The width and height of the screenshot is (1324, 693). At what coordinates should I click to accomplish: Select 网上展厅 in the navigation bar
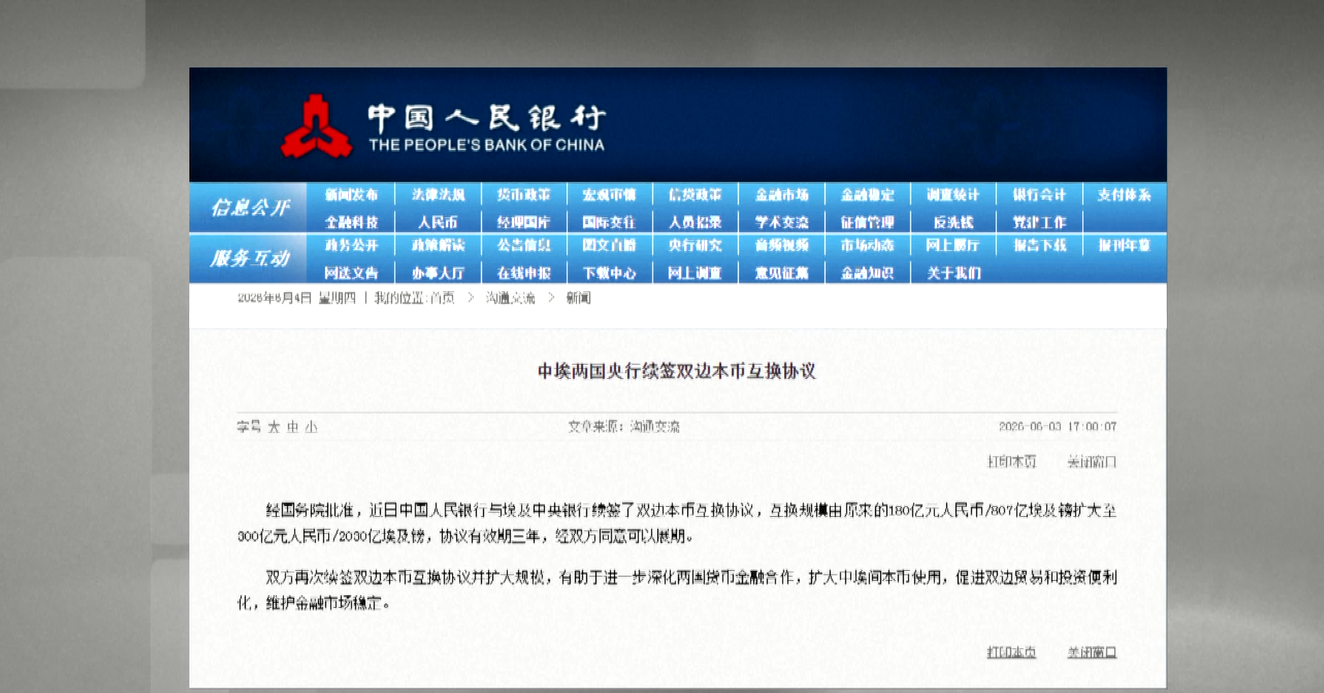click(953, 245)
